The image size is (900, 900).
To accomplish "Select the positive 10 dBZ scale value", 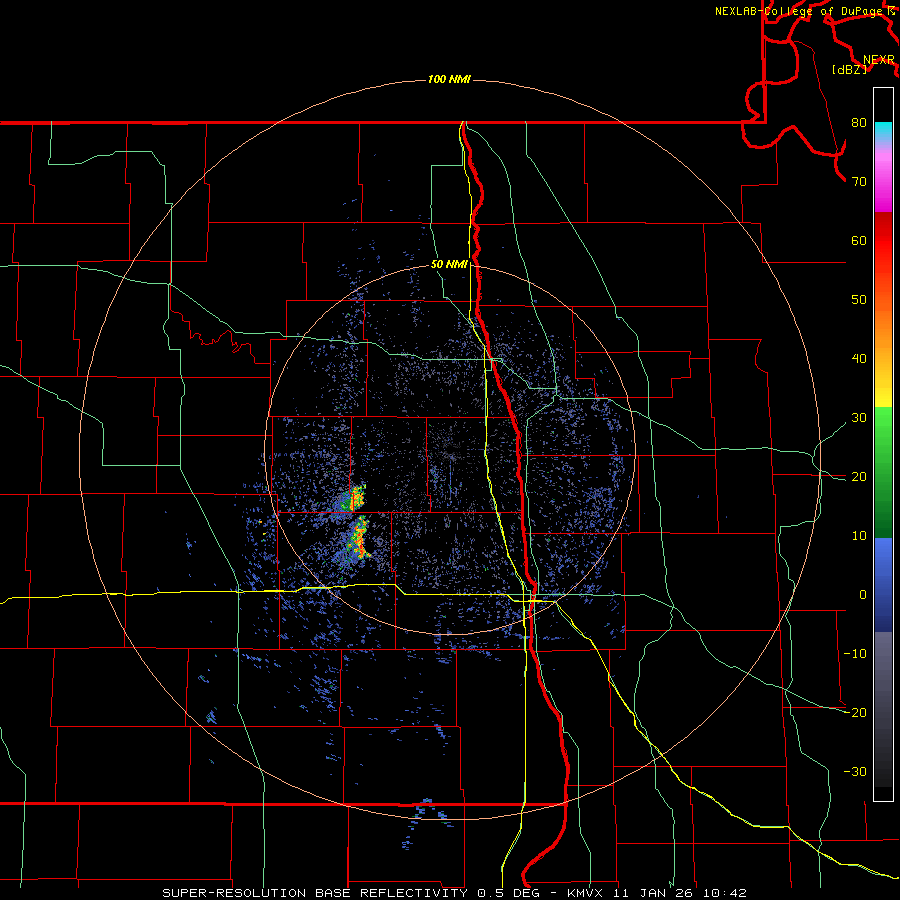I will (x=859, y=536).
